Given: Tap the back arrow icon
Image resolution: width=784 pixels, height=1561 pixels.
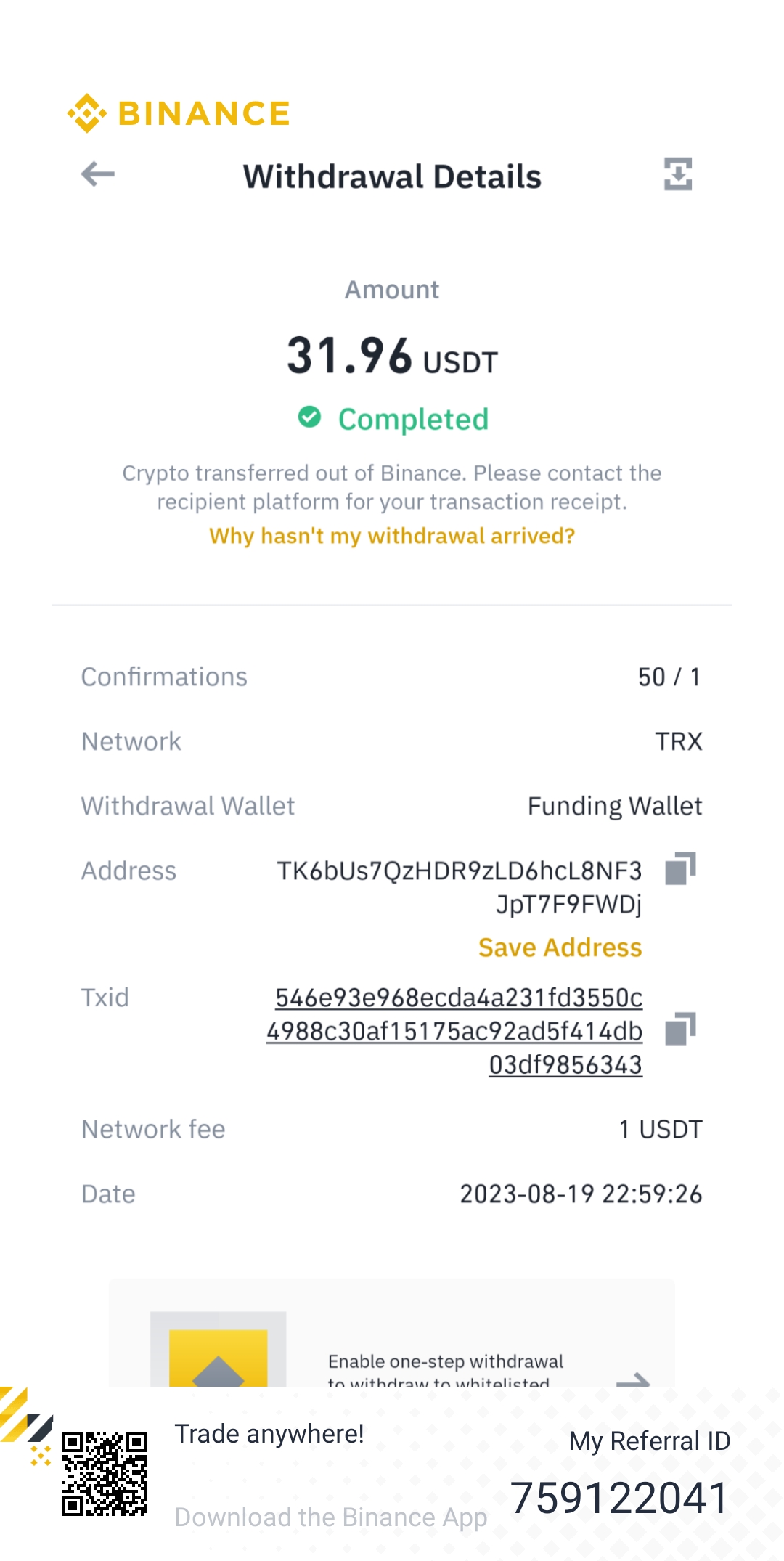Looking at the screenshot, I should tap(98, 174).
